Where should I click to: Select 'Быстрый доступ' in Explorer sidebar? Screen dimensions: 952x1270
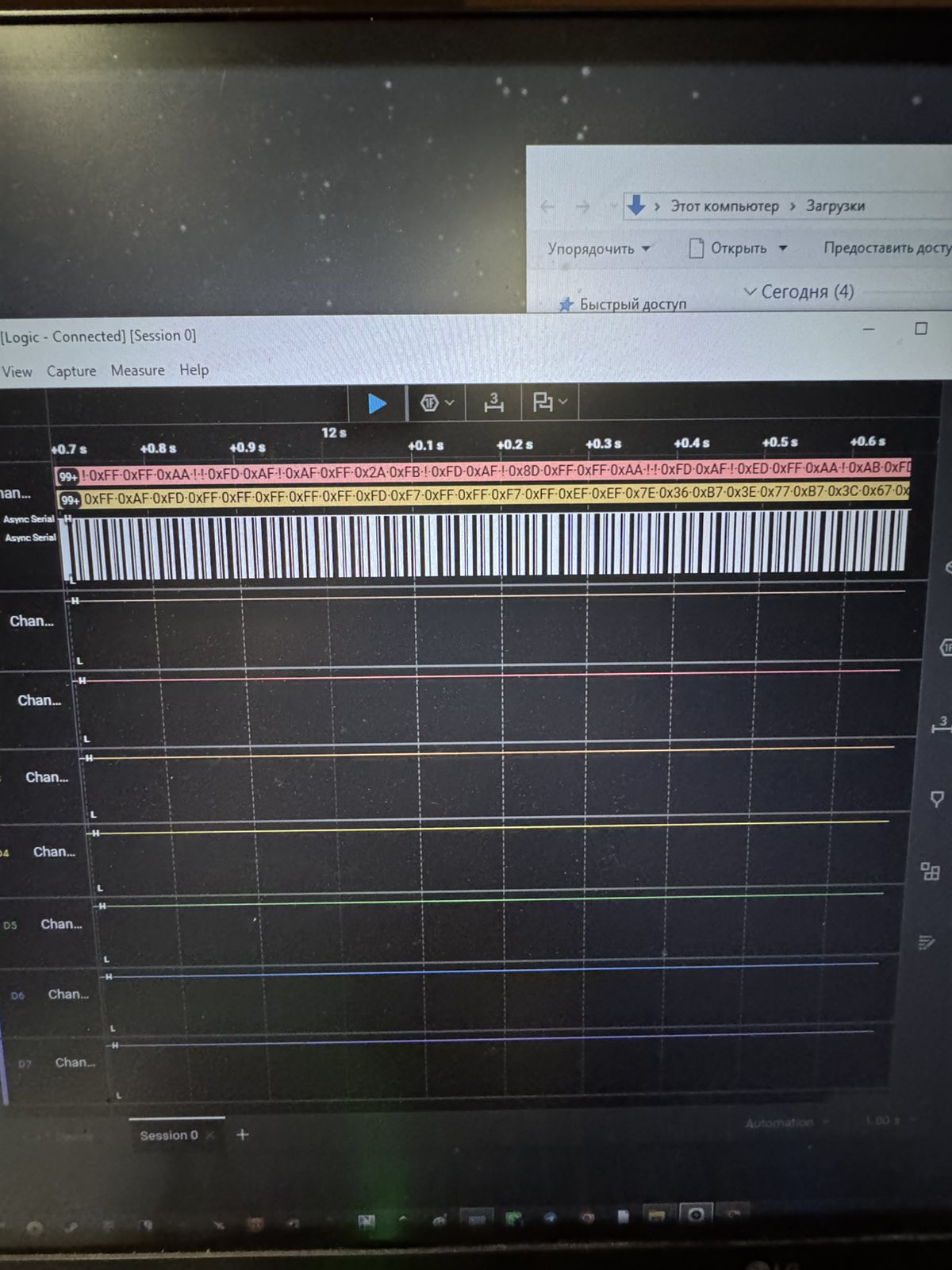[623, 305]
